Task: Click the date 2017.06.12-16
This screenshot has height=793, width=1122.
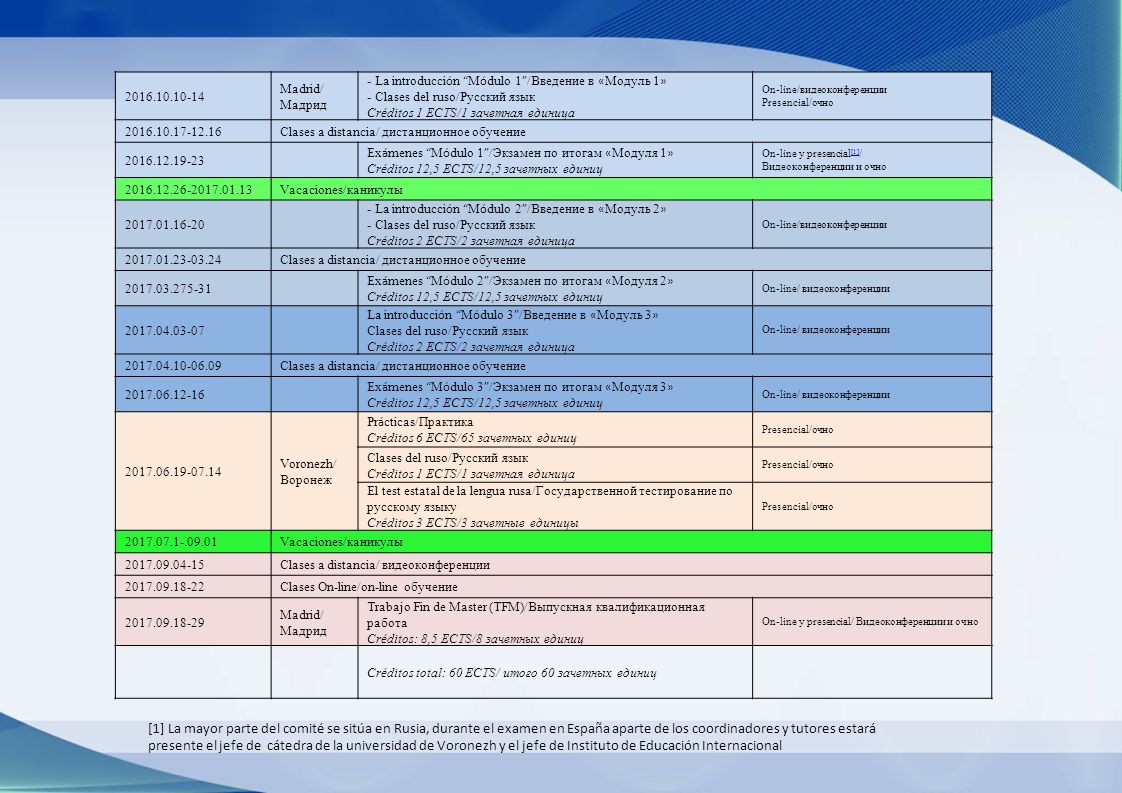Action: pyautogui.click(x=165, y=394)
